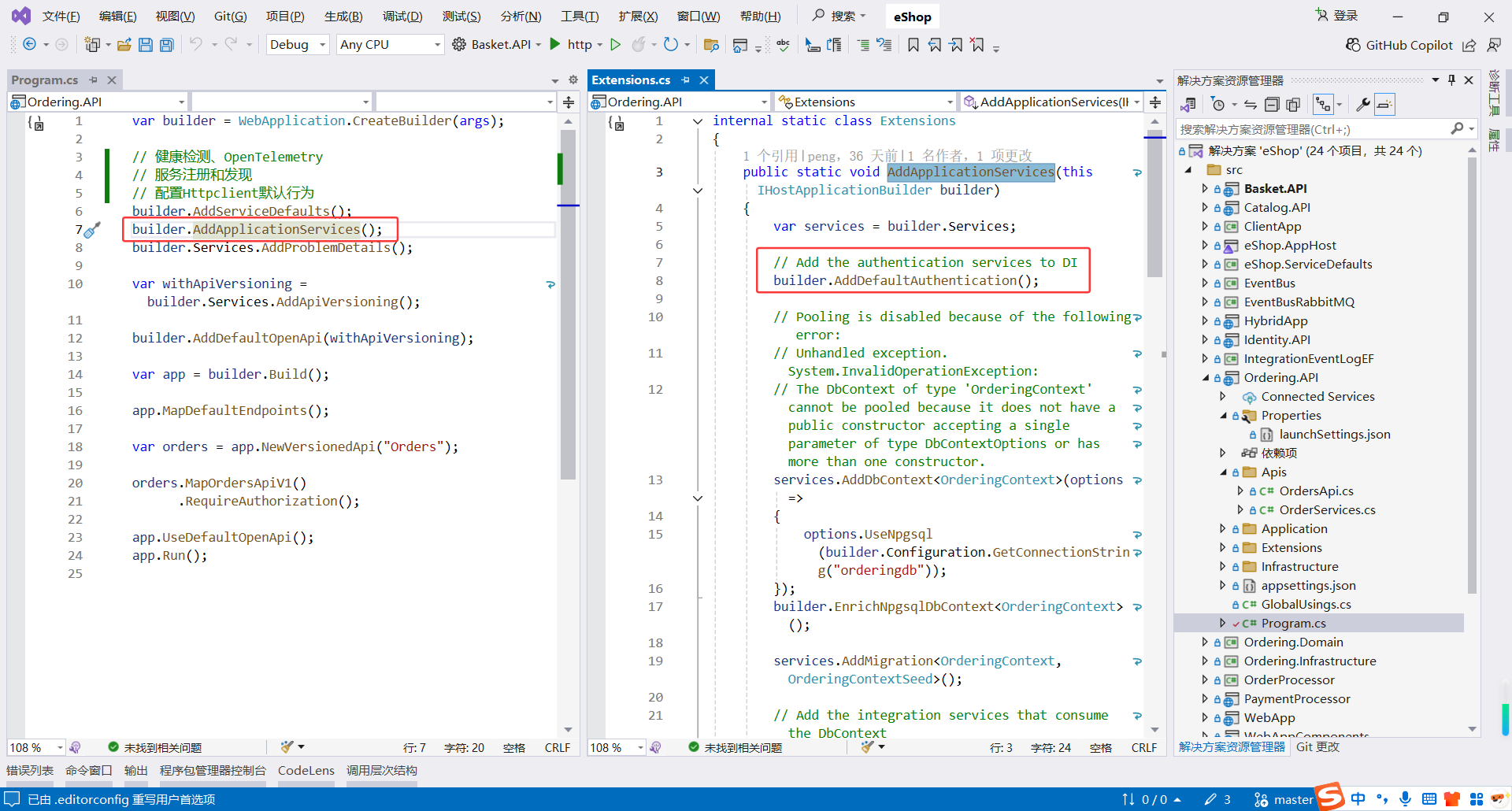Open the 调试(D) menu
The height and width of the screenshot is (811, 1512).
click(x=402, y=17)
